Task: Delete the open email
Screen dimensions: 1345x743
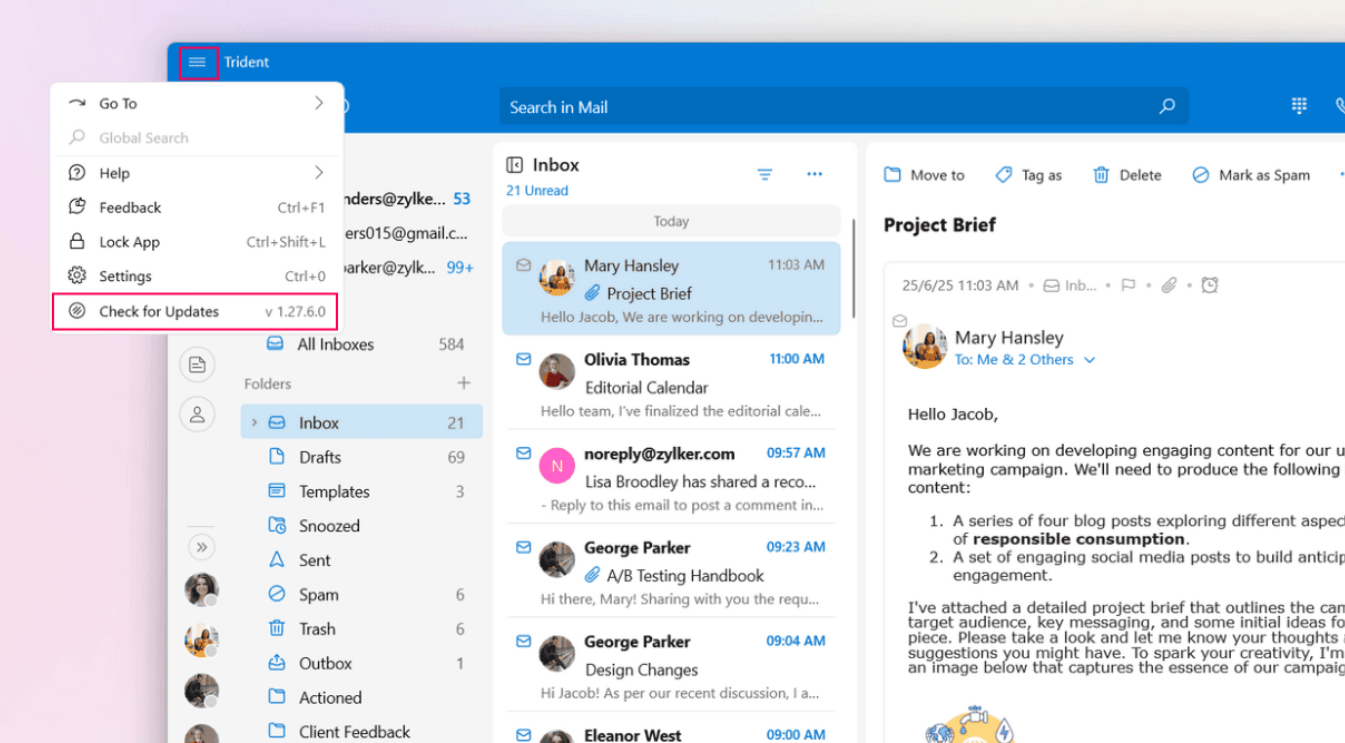Action: click(1127, 175)
